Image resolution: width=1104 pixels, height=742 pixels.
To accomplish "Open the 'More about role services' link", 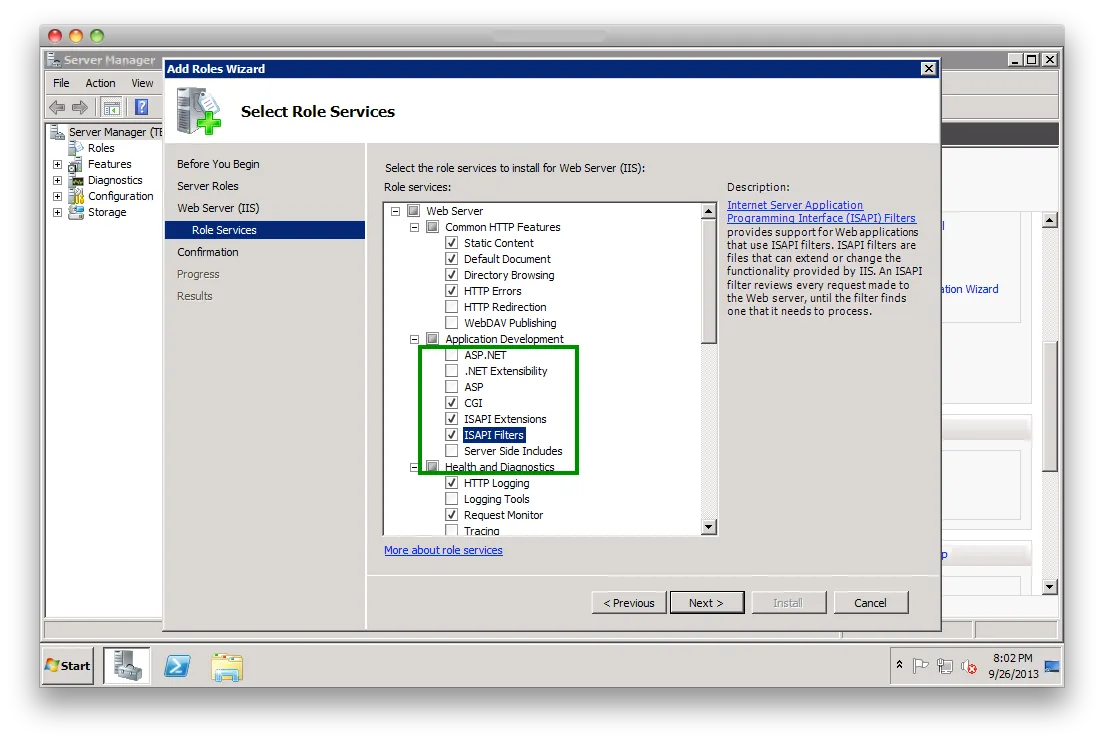I will pos(444,551).
